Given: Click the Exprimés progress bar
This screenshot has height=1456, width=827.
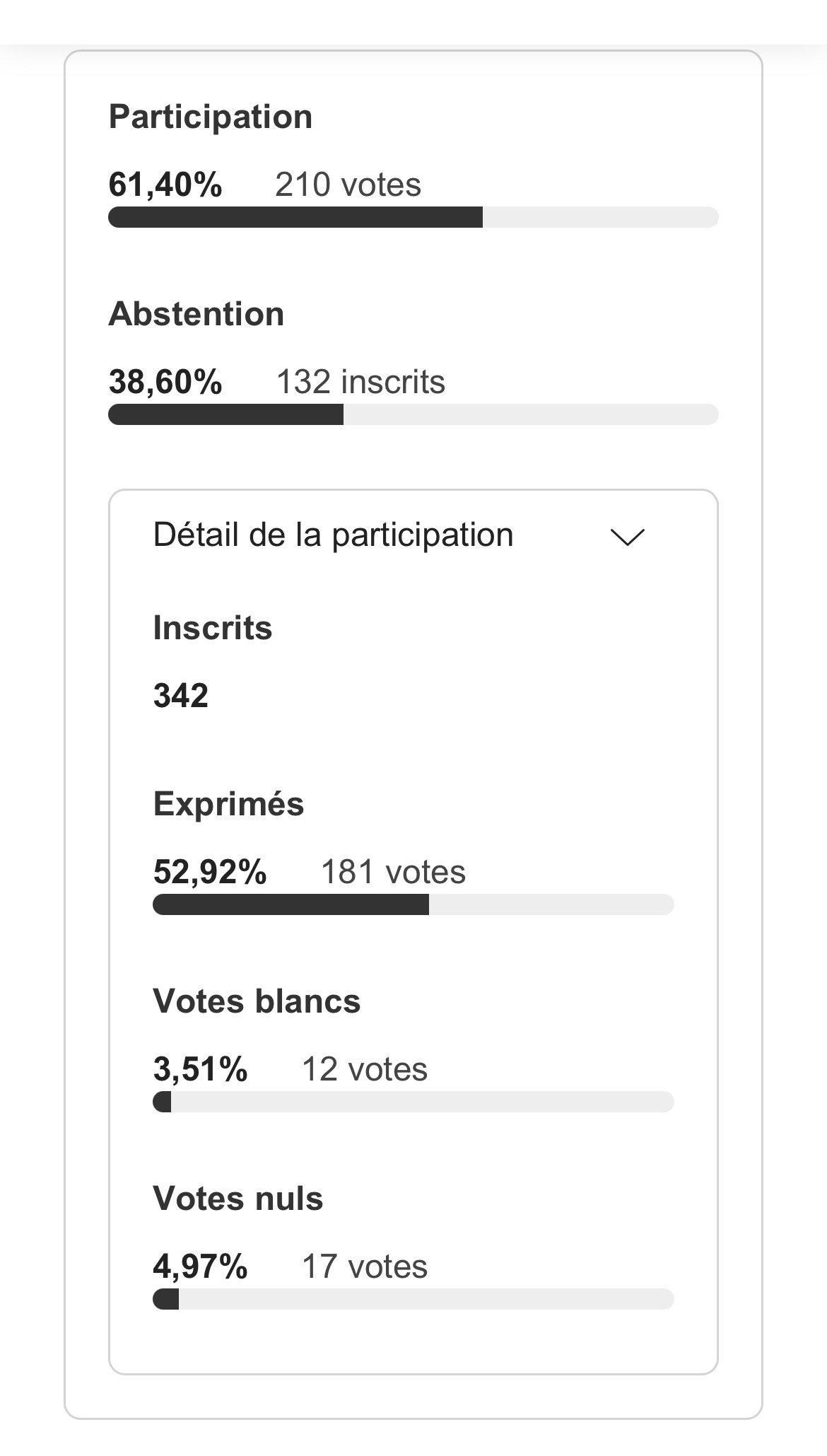Looking at the screenshot, I should [x=413, y=904].
